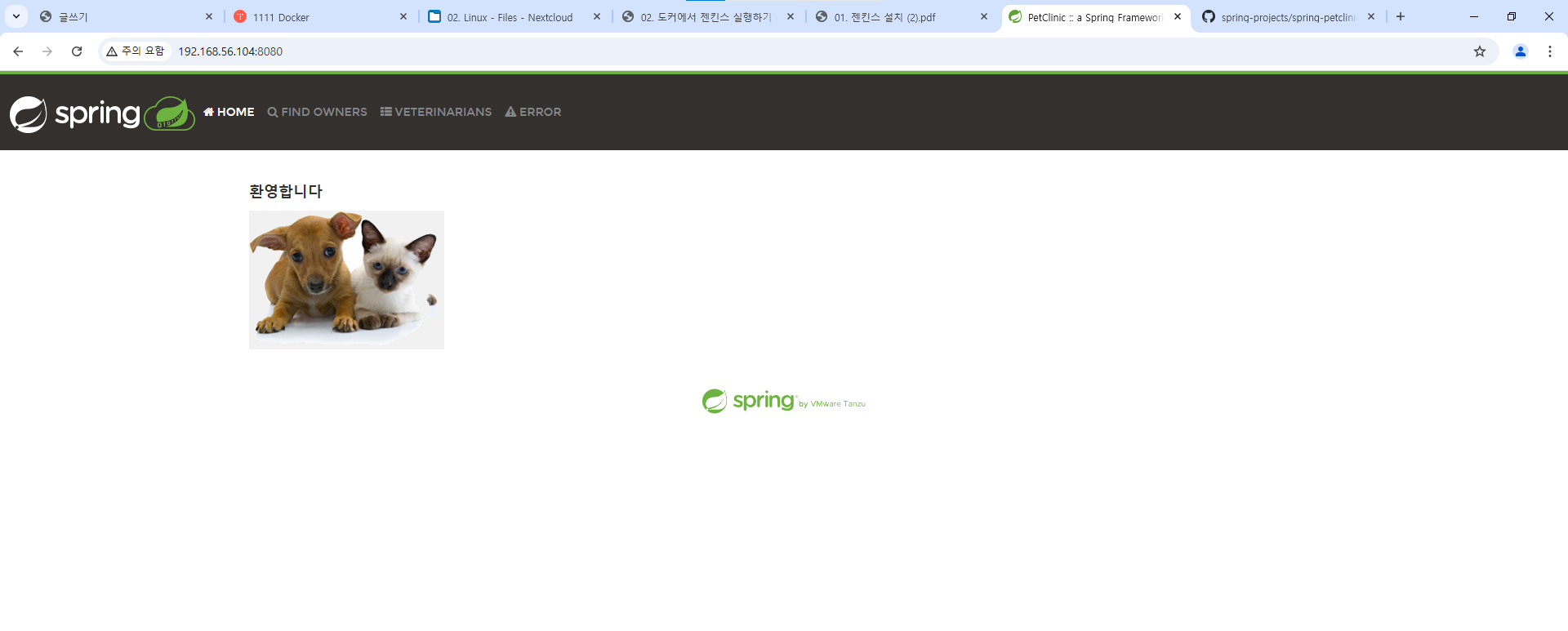Viewport: 1568px width, 631px height.
Task: Expand the tab search dropdown arrow
Action: (16, 16)
